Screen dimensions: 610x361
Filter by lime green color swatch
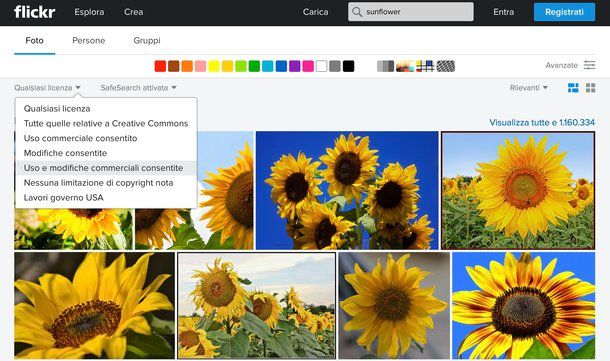click(x=241, y=66)
